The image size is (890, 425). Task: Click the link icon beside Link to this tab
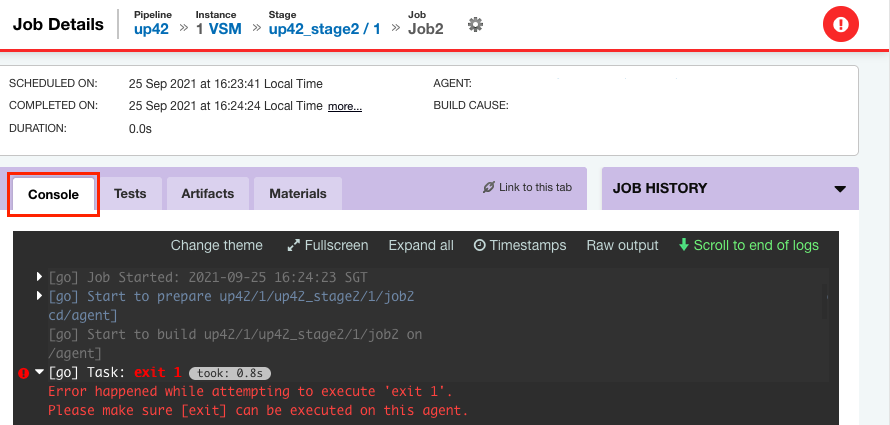pyautogui.click(x=489, y=187)
